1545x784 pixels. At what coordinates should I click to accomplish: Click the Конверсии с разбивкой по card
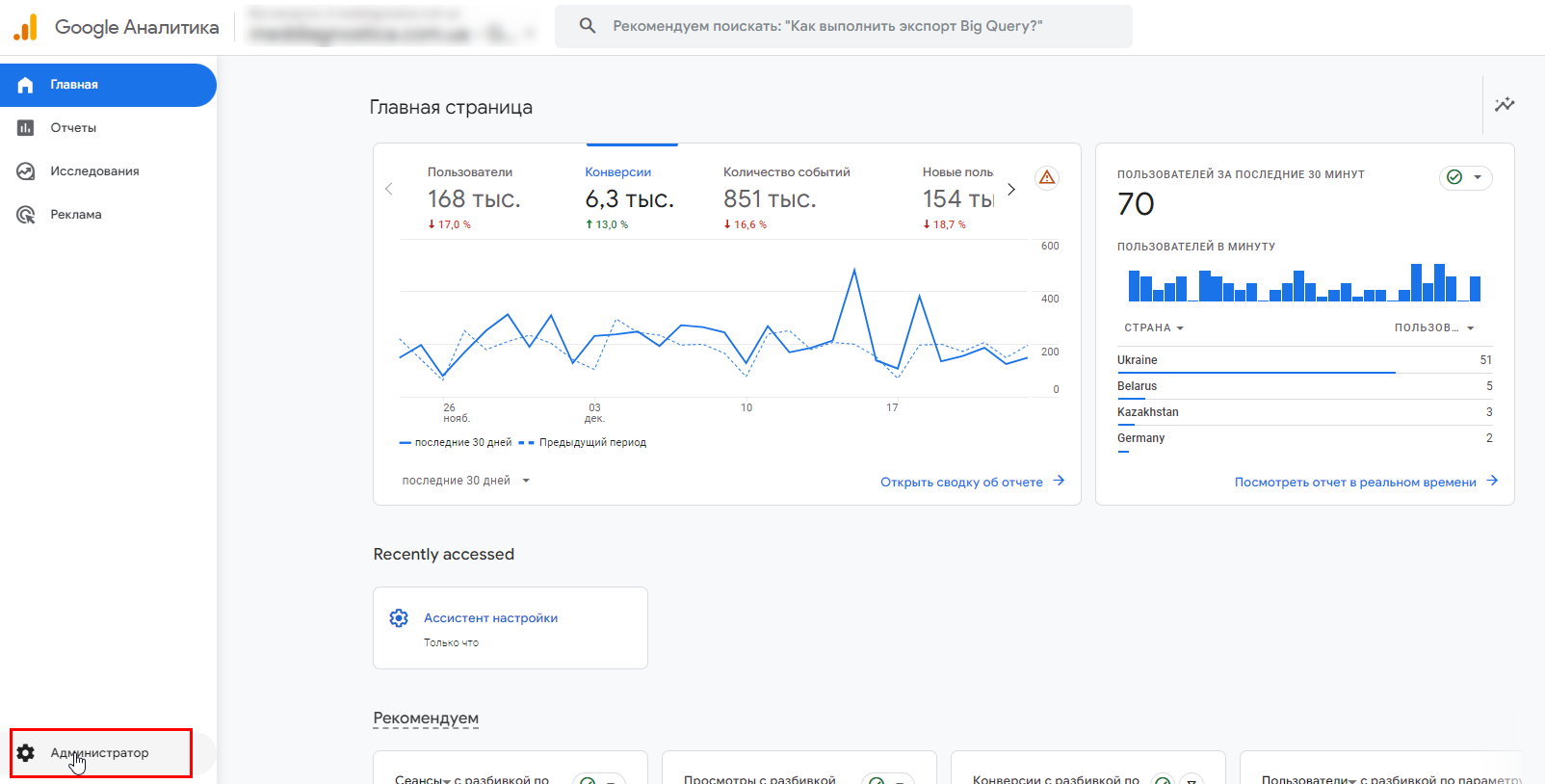point(1088,768)
